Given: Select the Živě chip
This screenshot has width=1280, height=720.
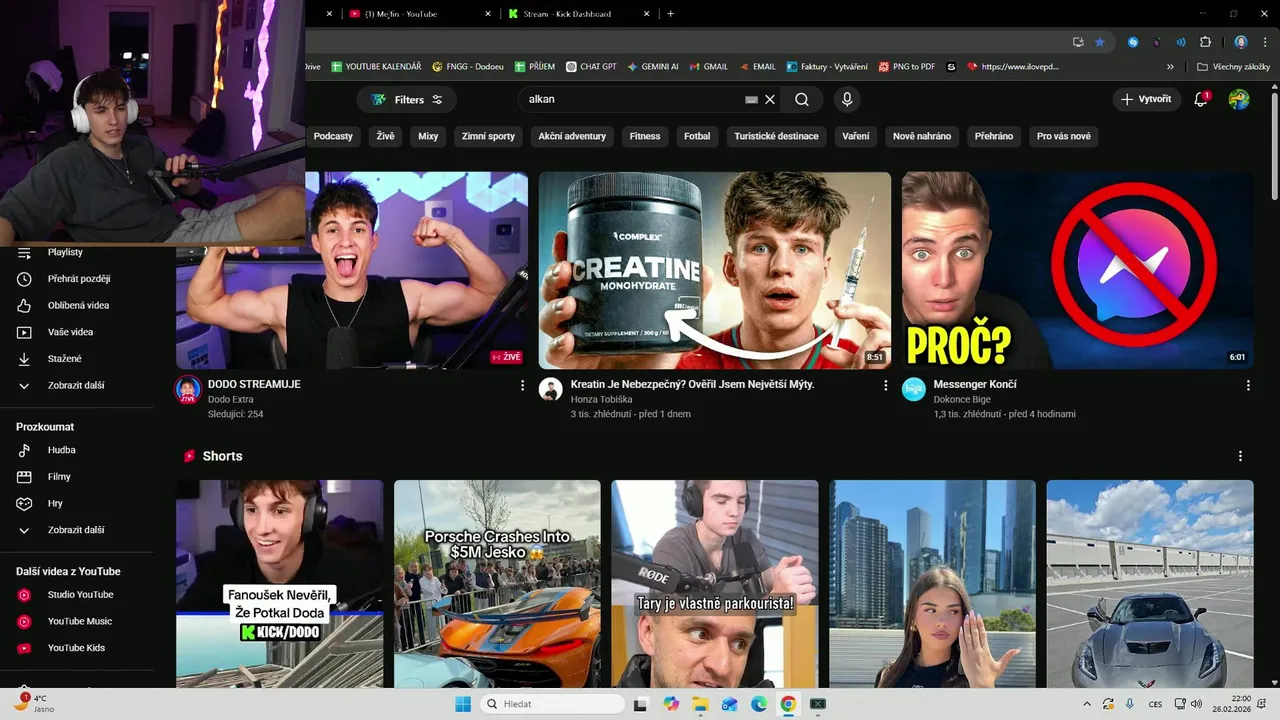Looking at the screenshot, I should [x=386, y=136].
